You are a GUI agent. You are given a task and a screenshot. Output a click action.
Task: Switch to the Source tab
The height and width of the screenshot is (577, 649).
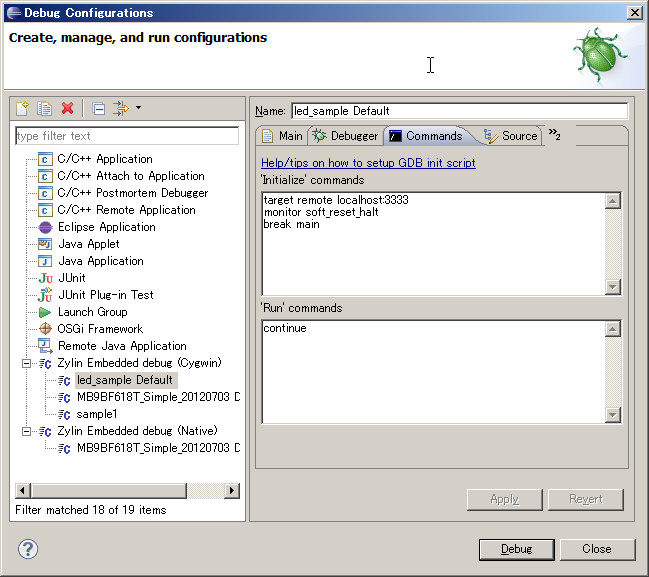(x=511, y=136)
